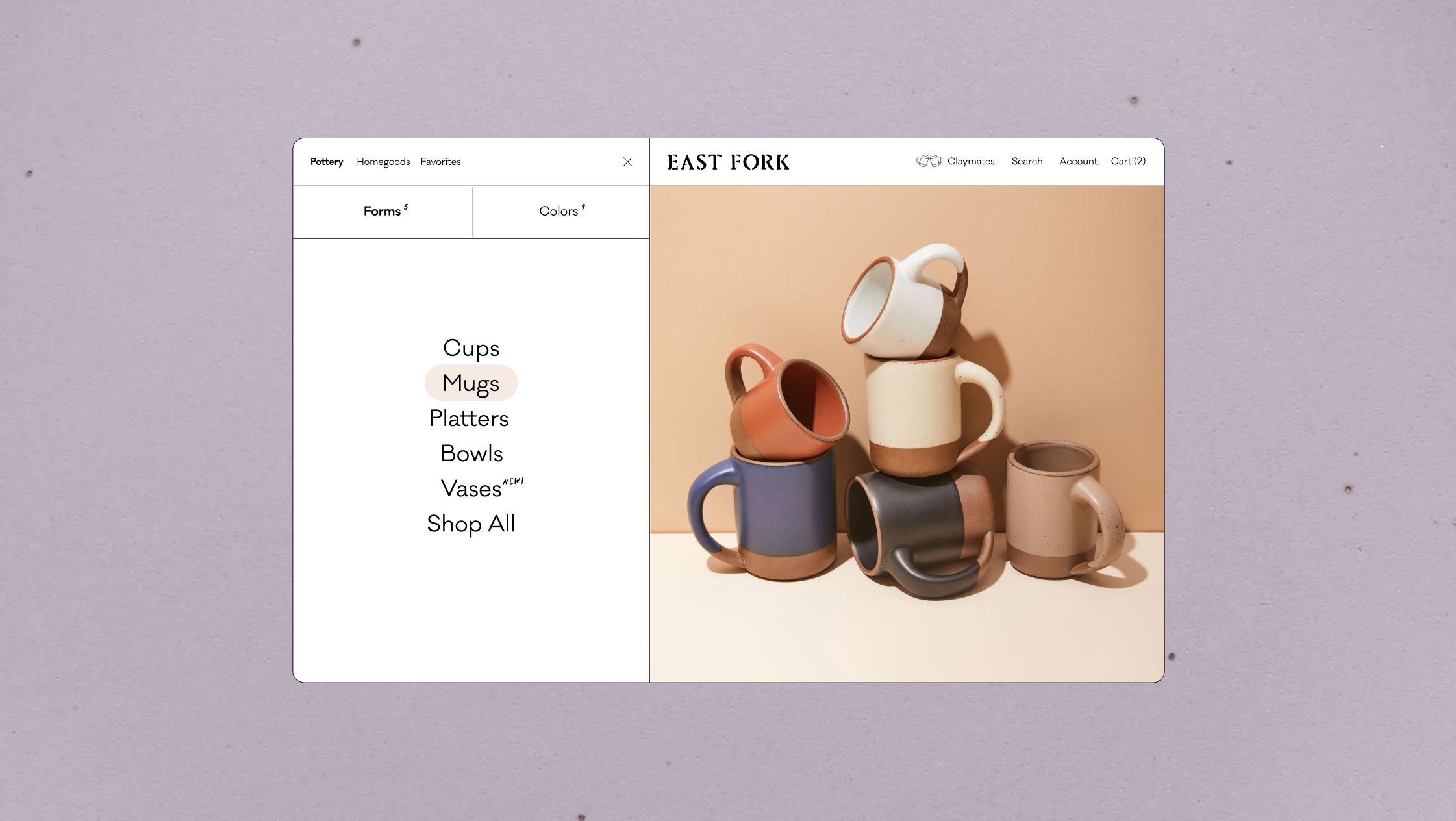Image resolution: width=1456 pixels, height=821 pixels.
Task: Open the Cart with 2 items
Action: pyautogui.click(x=1128, y=161)
